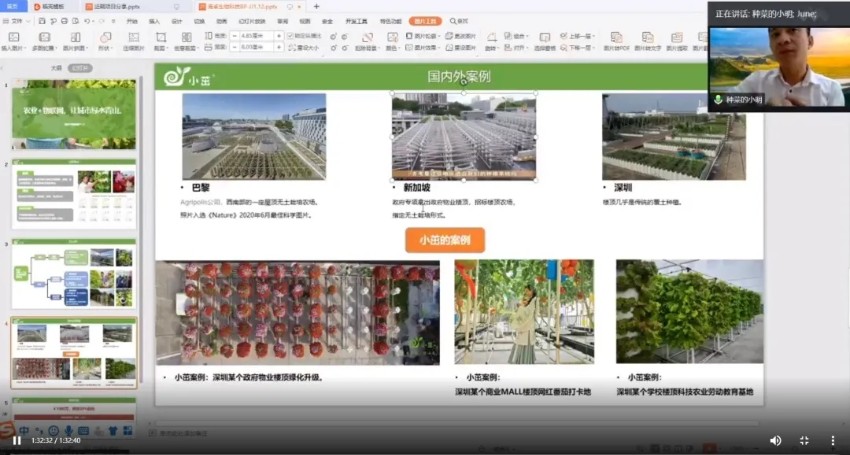Image resolution: width=850 pixels, height=455 pixels.
Task: Mute the video player volume
Action: 776,440
